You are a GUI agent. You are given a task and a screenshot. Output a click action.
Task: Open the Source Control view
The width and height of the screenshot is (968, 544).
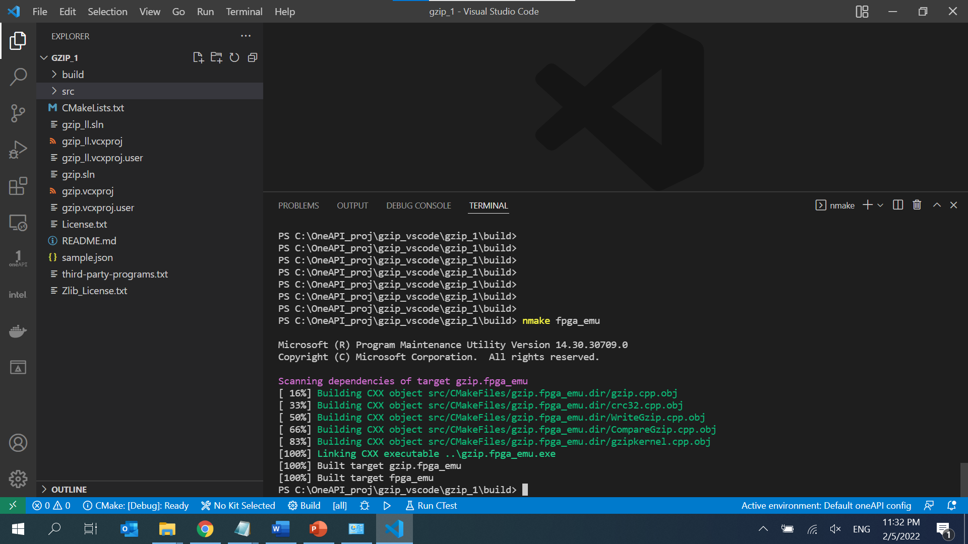coord(18,113)
